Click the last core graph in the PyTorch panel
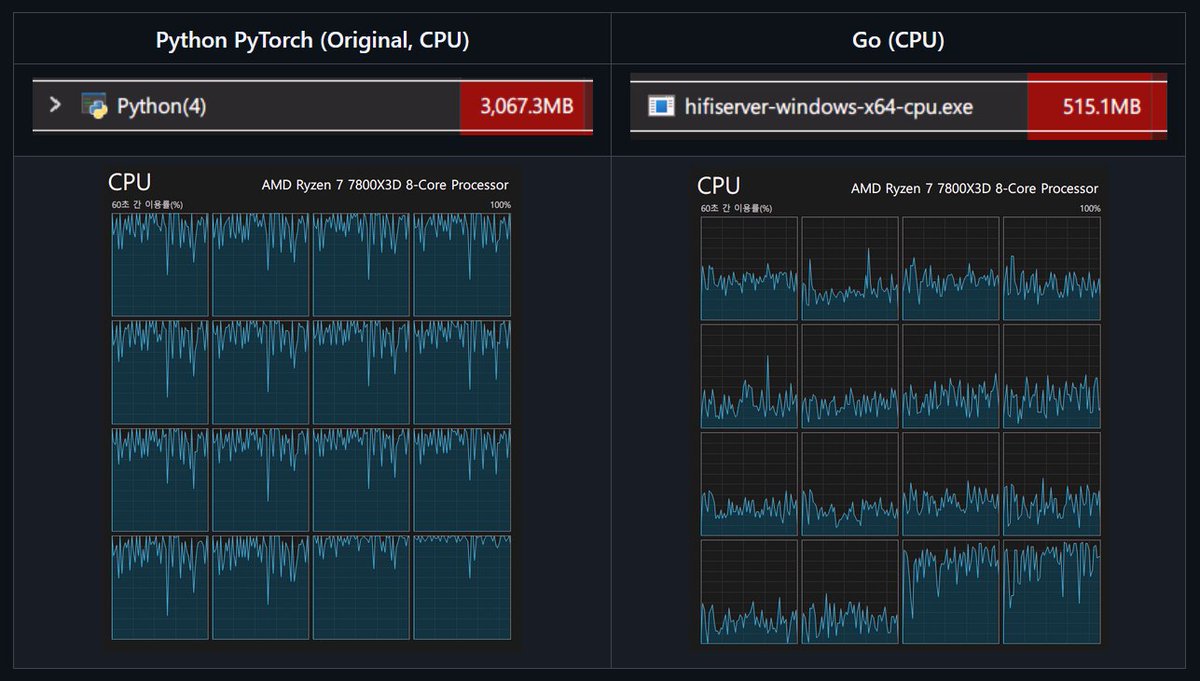 pos(462,587)
